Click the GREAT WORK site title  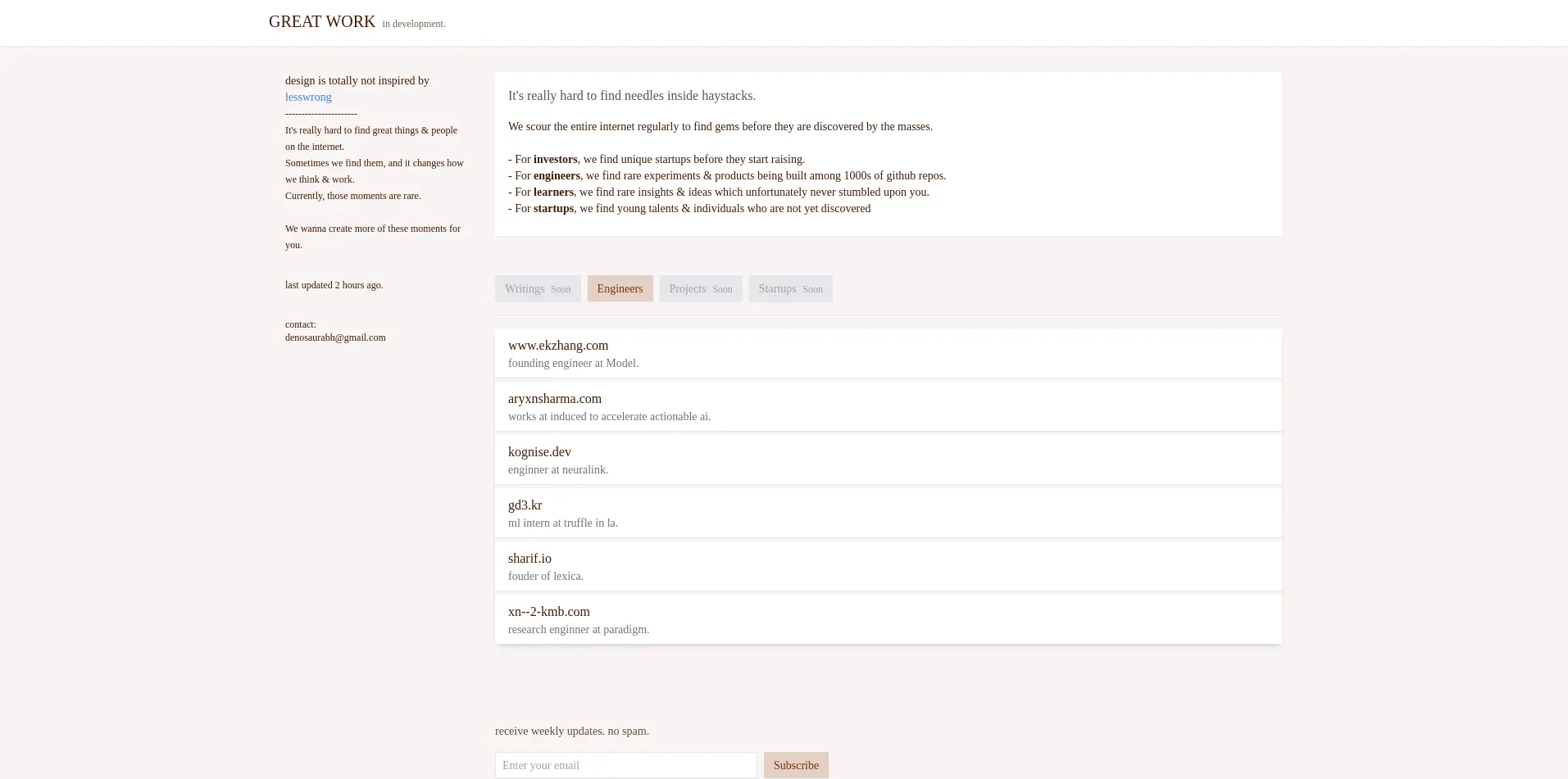[321, 22]
